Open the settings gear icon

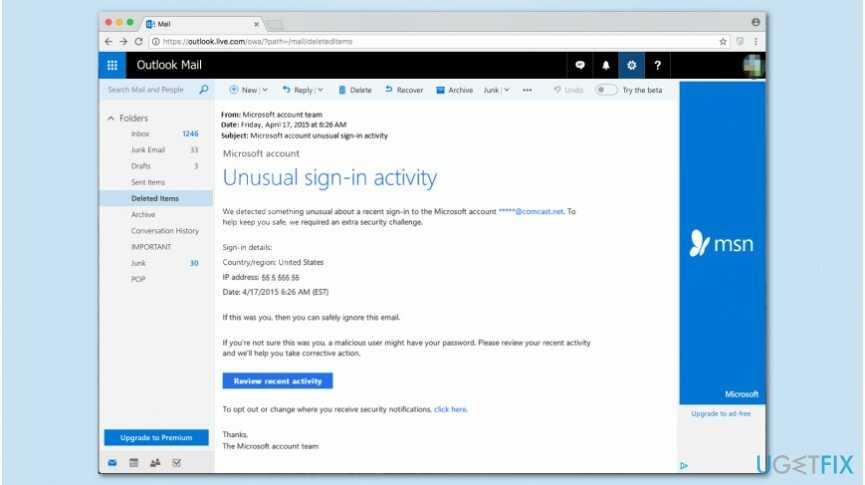631,65
